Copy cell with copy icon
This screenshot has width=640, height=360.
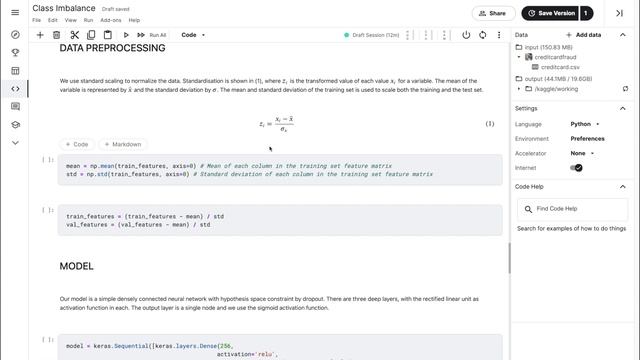(91, 35)
